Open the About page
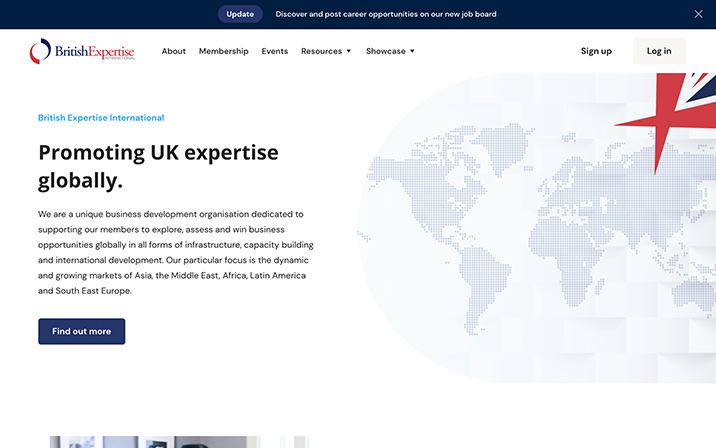Image resolution: width=716 pixels, height=448 pixels. click(x=174, y=51)
